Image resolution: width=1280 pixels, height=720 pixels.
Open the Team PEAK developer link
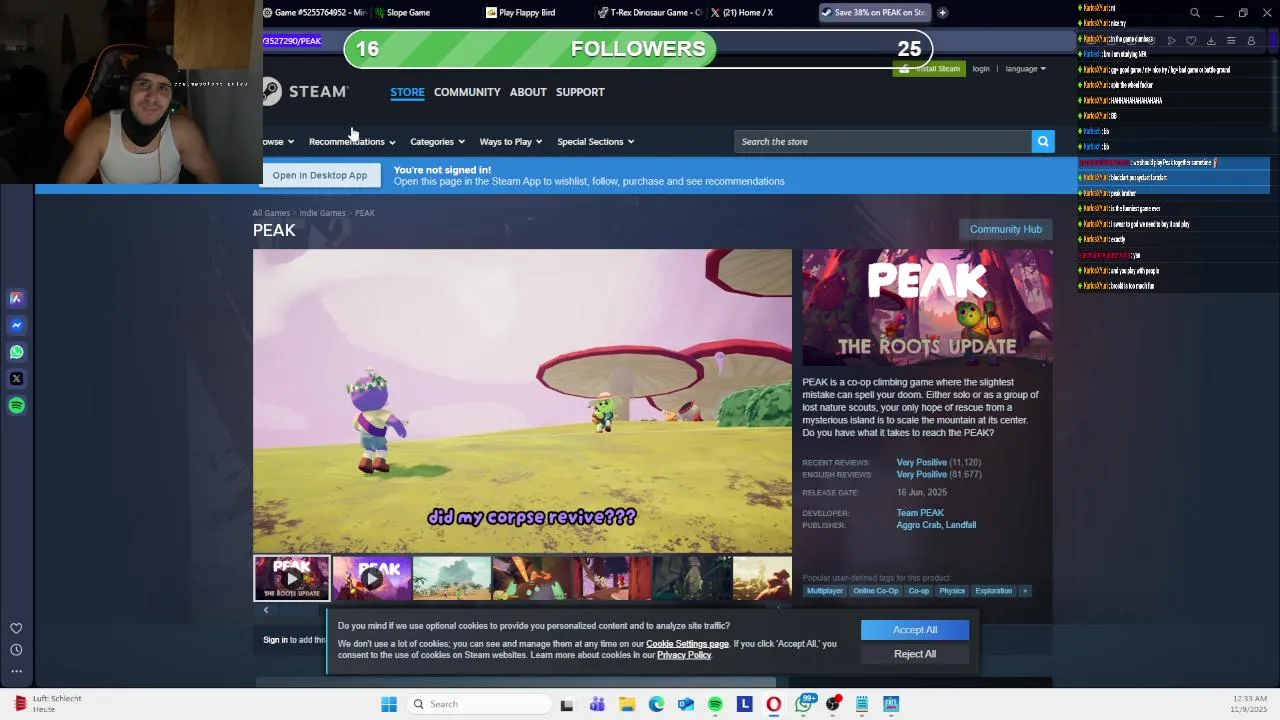(920, 513)
